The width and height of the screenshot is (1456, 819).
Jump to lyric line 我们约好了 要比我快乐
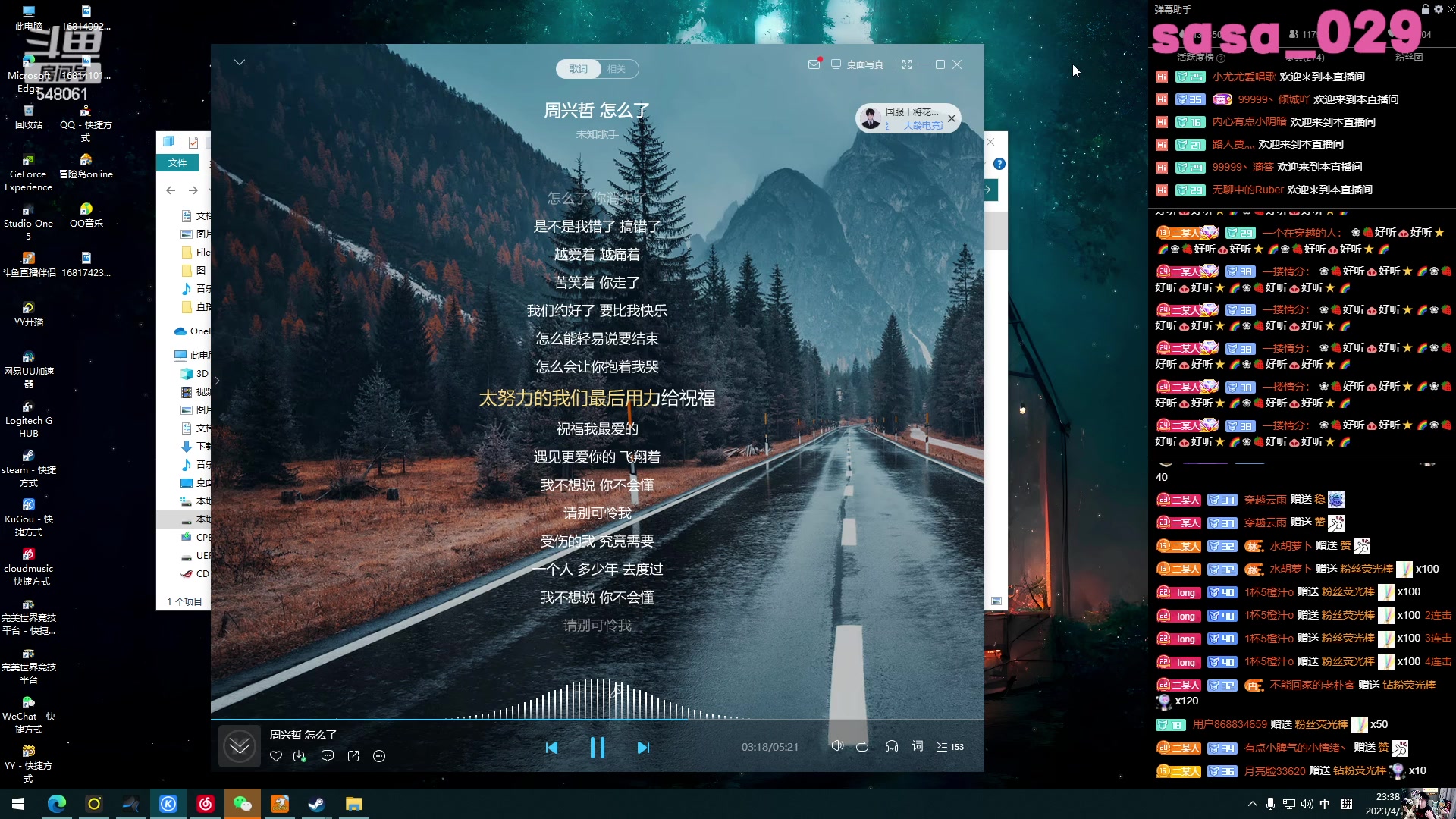point(597,311)
